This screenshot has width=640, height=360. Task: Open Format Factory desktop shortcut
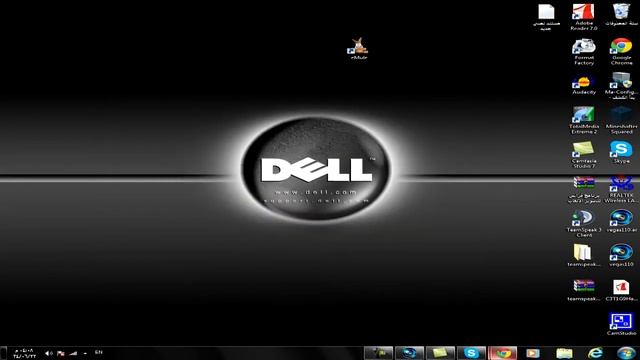[x=584, y=51]
